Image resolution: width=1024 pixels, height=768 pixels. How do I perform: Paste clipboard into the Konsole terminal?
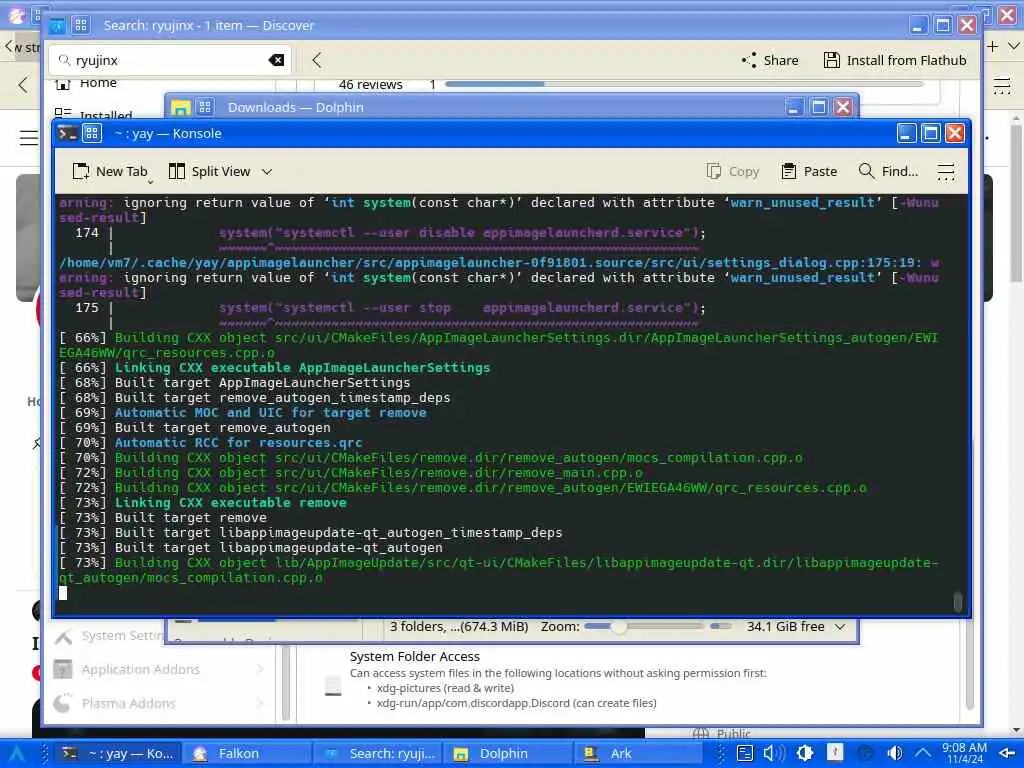click(809, 171)
